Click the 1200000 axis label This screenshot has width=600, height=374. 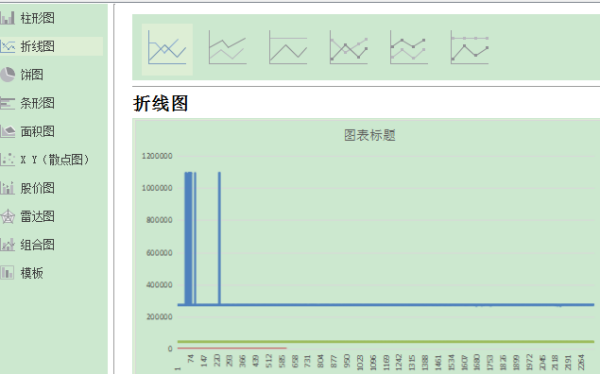click(x=157, y=156)
